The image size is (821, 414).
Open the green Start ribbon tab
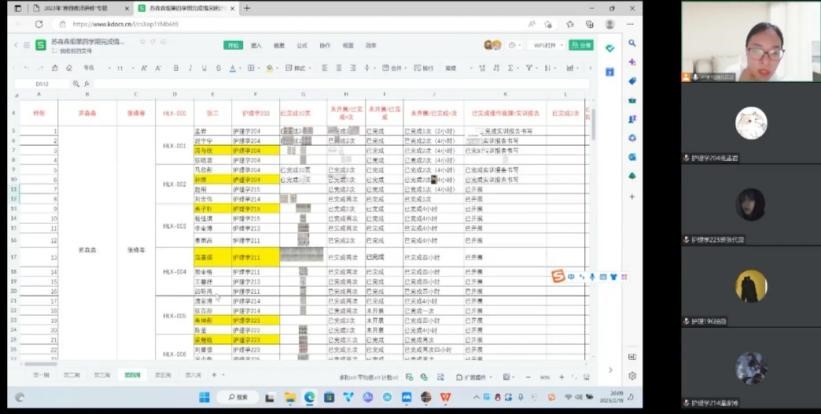(233, 45)
